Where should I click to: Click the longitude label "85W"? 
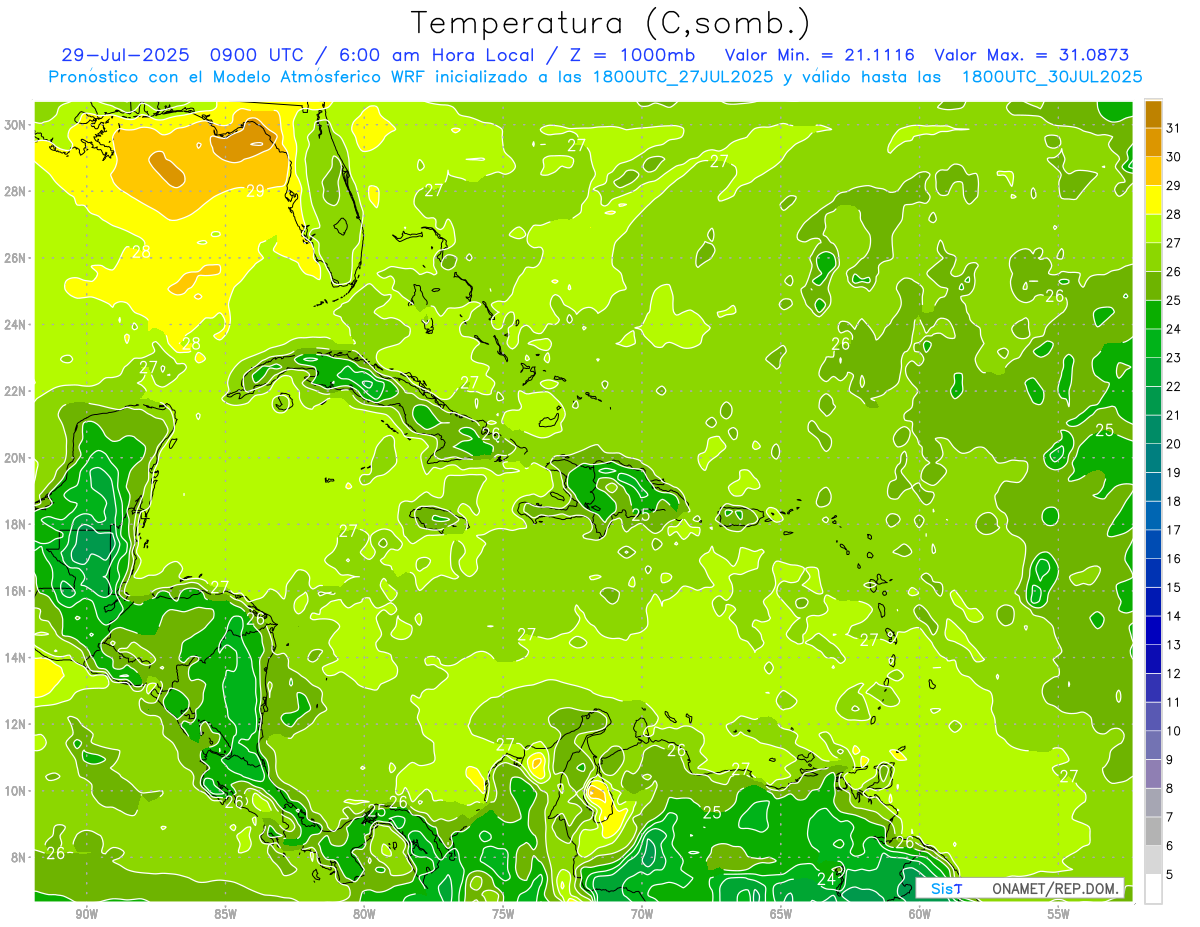coord(225,914)
